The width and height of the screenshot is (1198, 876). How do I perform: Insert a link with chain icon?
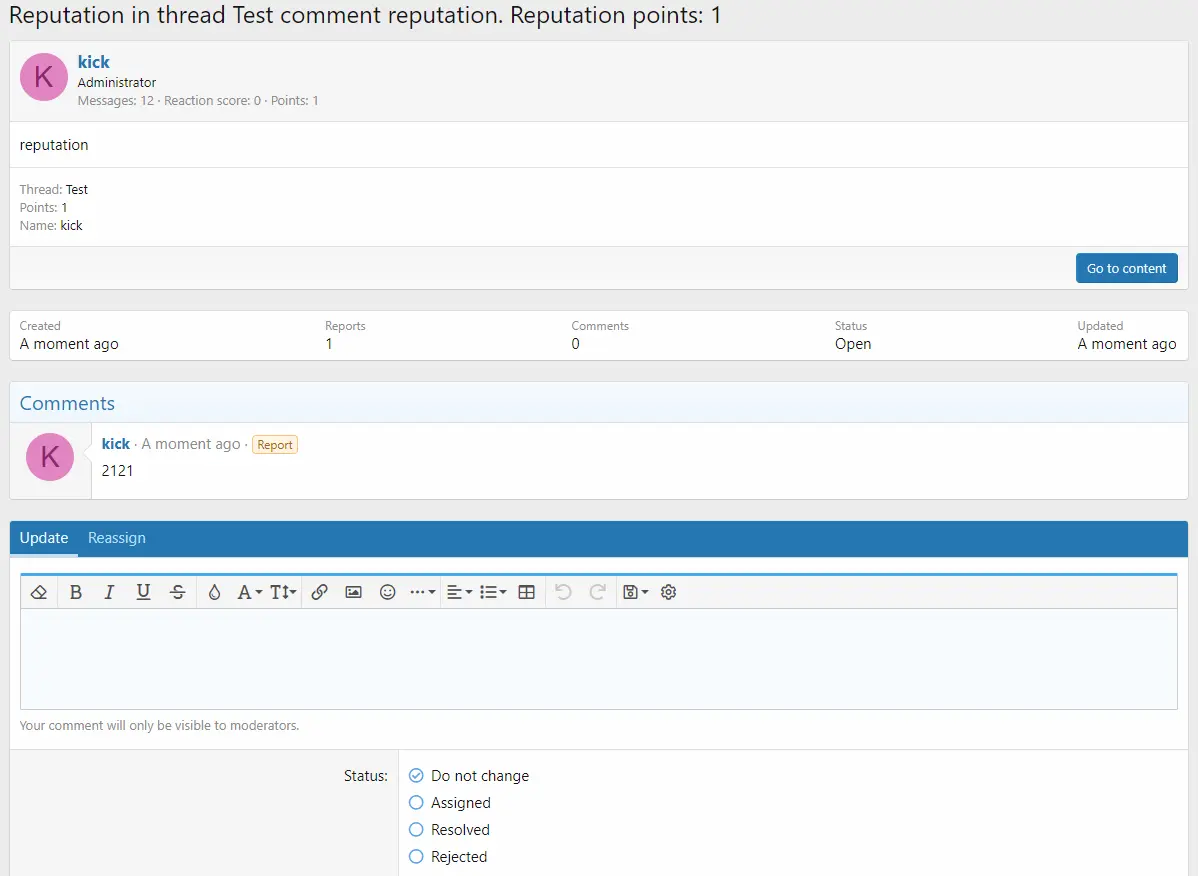point(319,592)
